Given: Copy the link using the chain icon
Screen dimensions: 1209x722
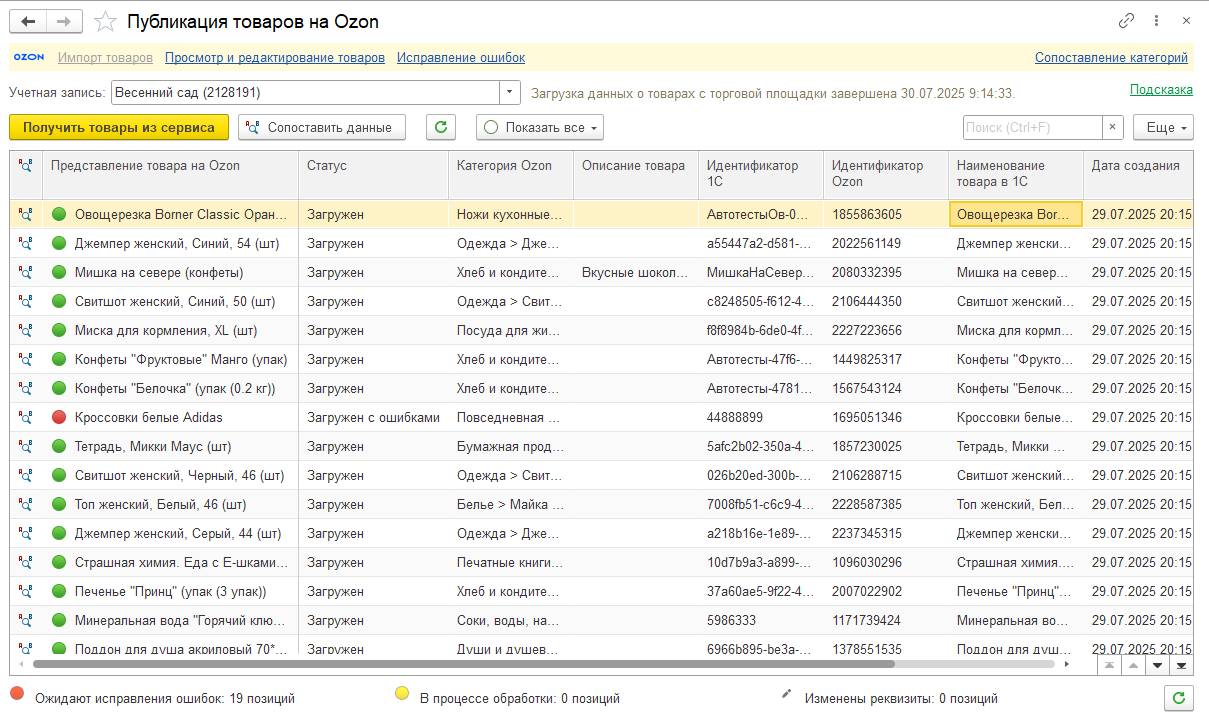Looking at the screenshot, I should (x=1127, y=21).
